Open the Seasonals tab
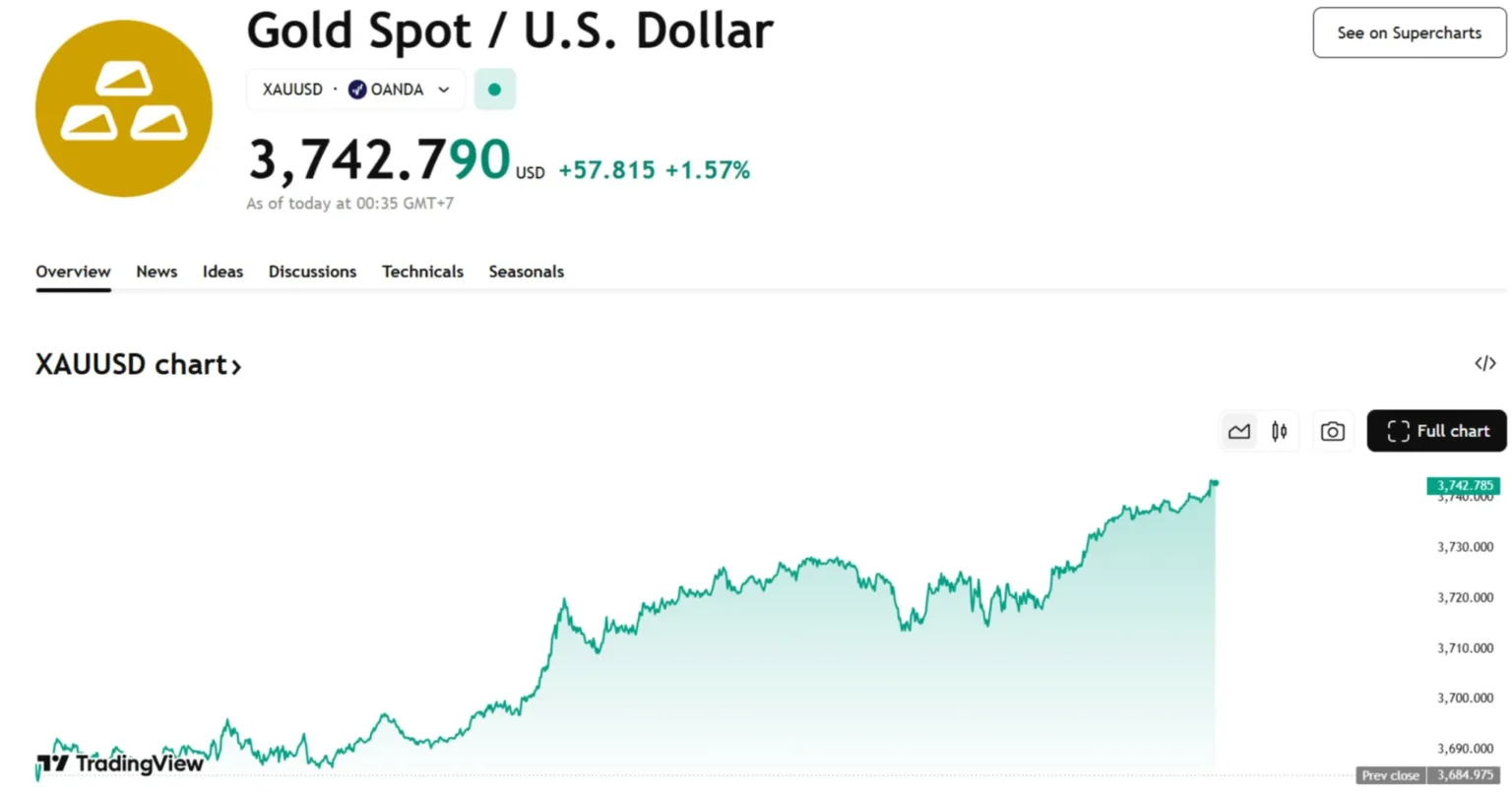Viewport: 1512px width, 793px height. [x=526, y=272]
